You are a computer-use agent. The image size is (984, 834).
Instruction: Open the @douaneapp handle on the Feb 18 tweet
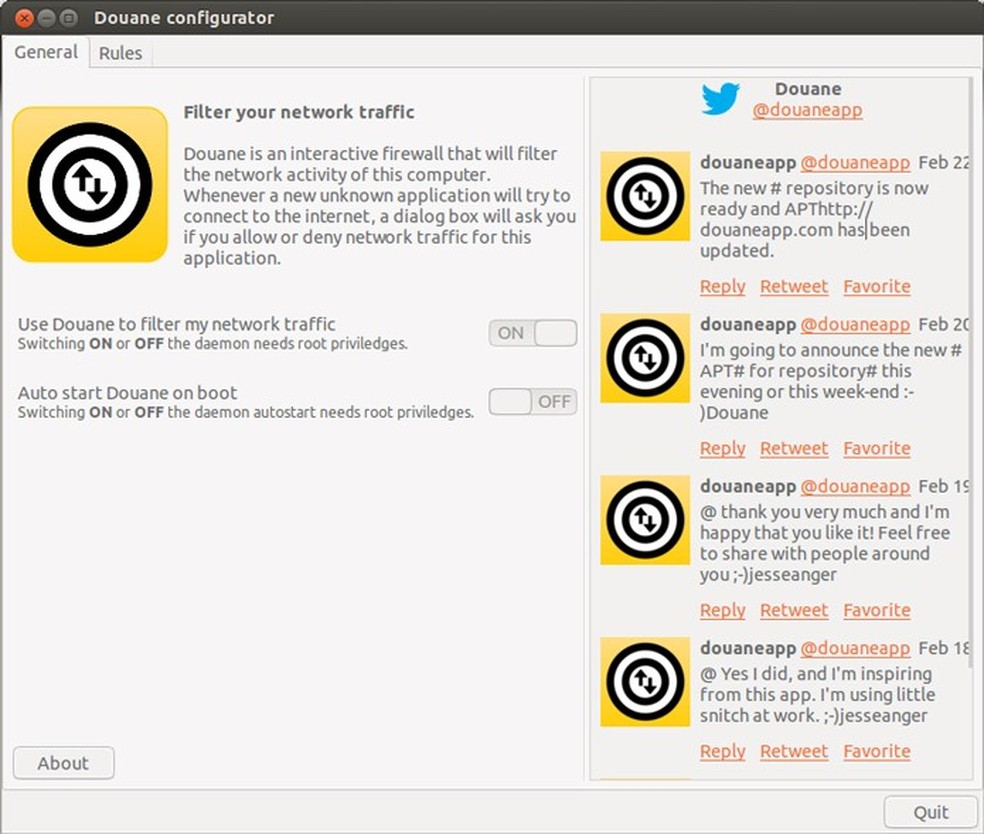click(x=855, y=648)
